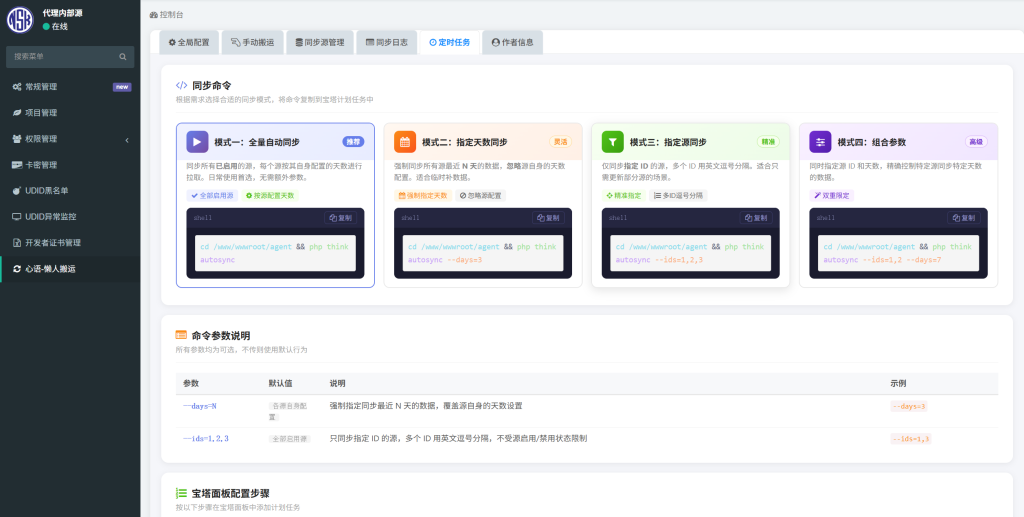The image size is (1024, 517).
Task: Switch to 全局配置 tab
Action: (189, 42)
